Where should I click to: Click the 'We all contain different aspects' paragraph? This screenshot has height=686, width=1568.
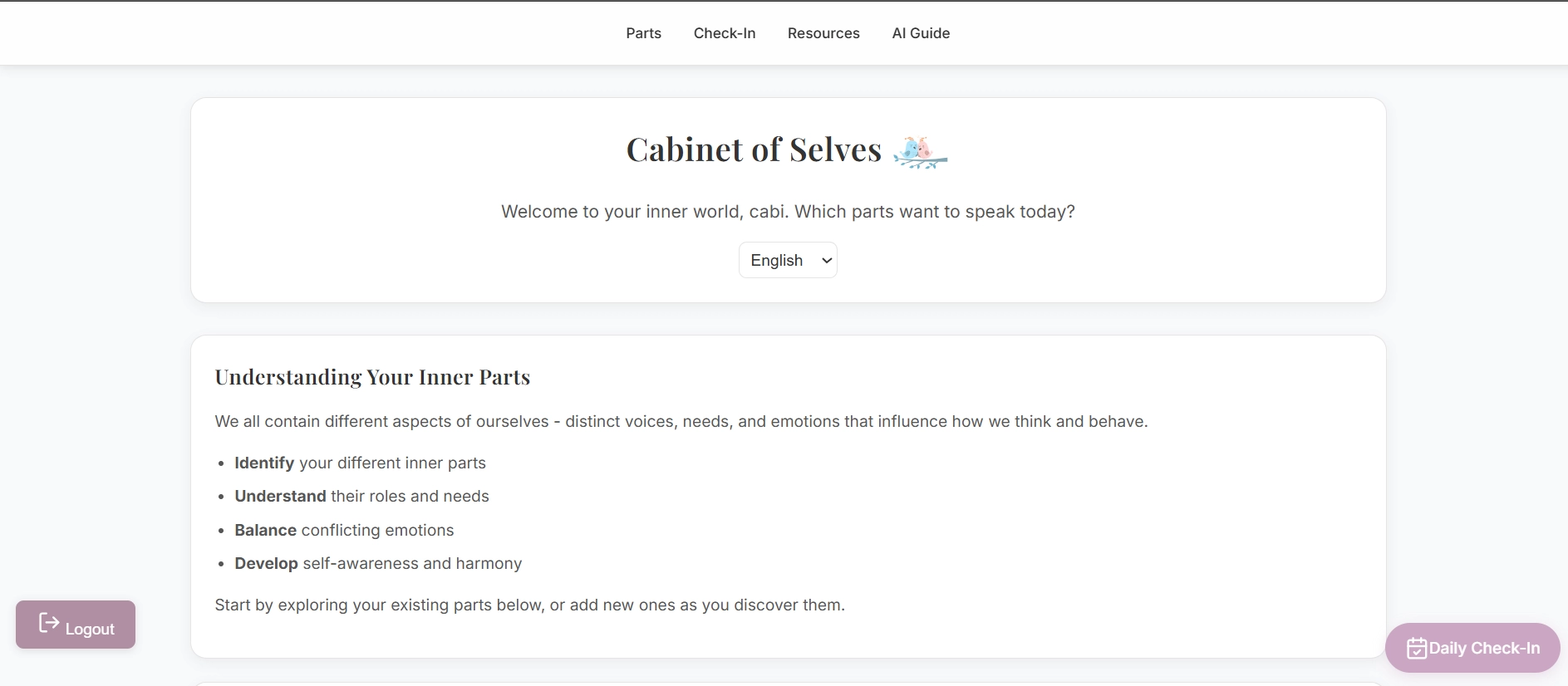click(x=681, y=421)
